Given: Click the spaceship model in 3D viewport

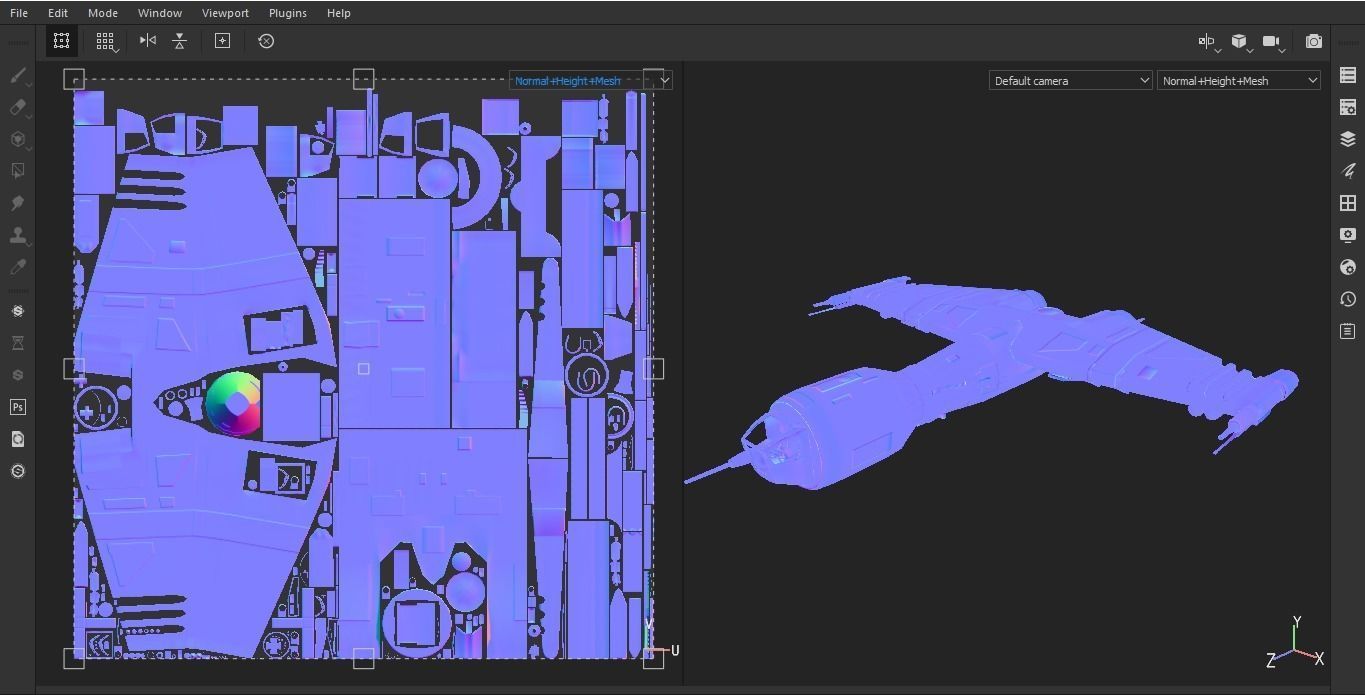Looking at the screenshot, I should coord(990,385).
